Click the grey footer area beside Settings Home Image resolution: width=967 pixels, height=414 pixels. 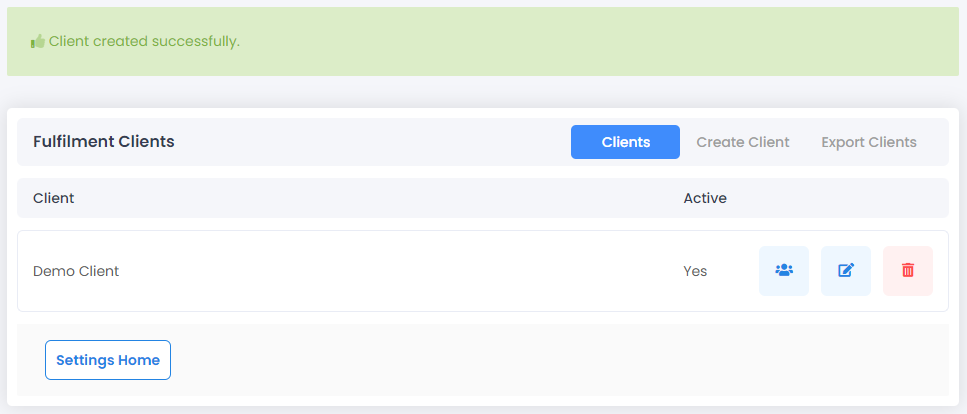click(x=555, y=360)
